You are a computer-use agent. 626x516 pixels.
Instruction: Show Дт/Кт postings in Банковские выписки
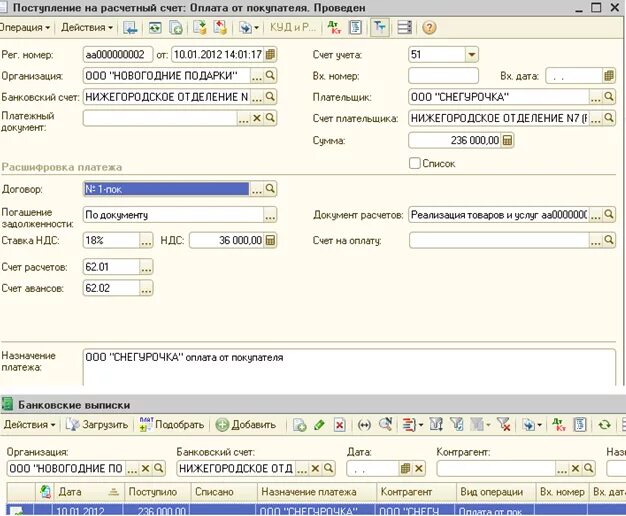point(559,425)
